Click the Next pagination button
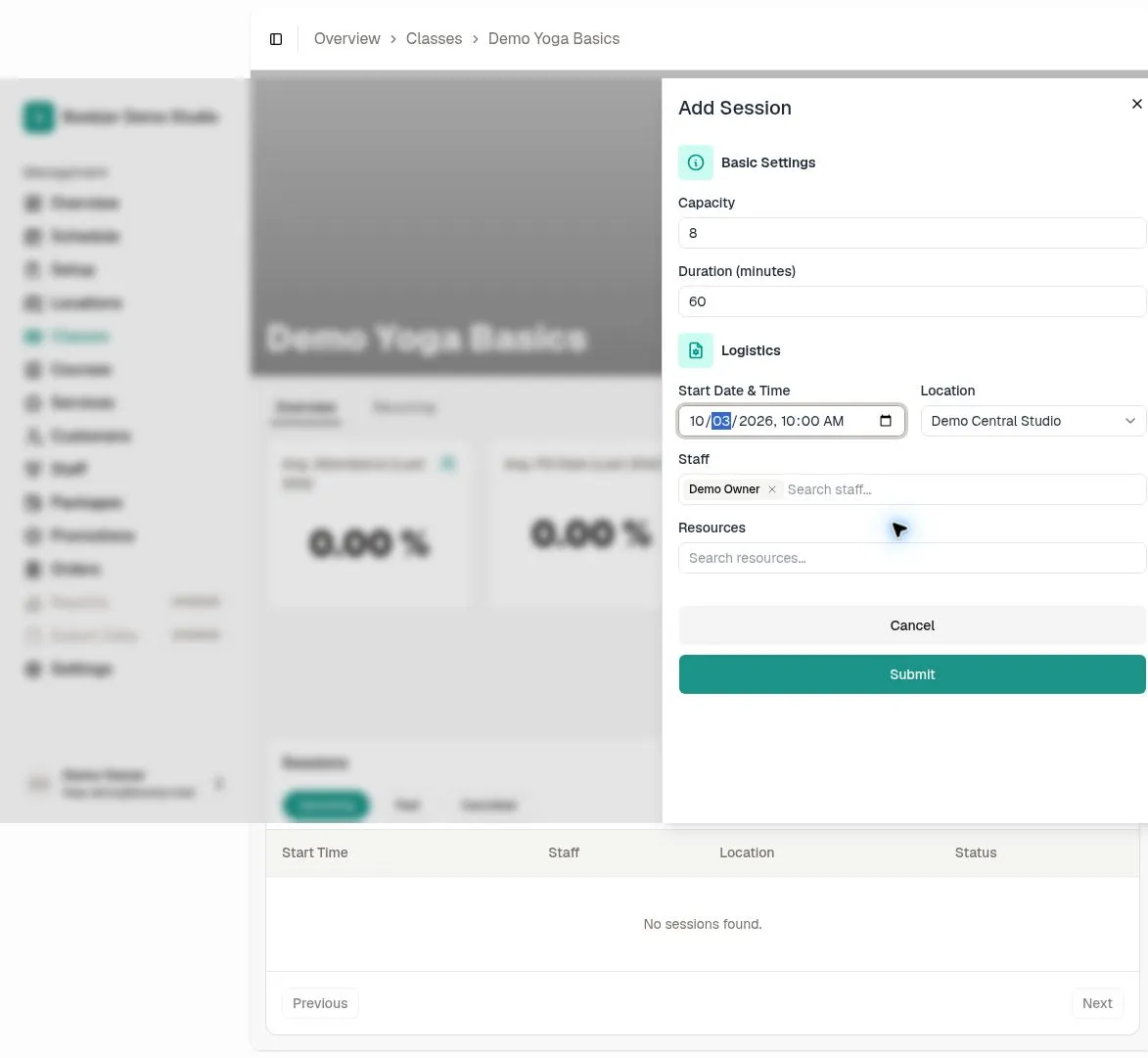This screenshot has width=1148, height=1058. [x=1097, y=1003]
